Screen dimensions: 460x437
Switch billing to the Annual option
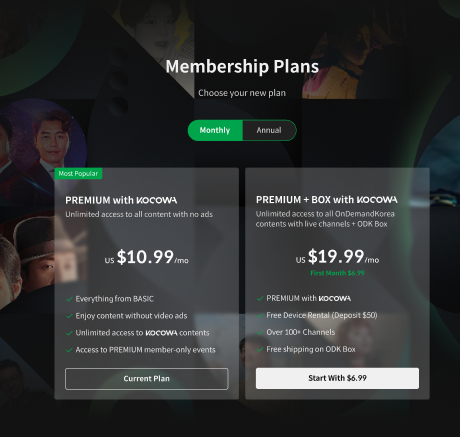click(x=269, y=130)
